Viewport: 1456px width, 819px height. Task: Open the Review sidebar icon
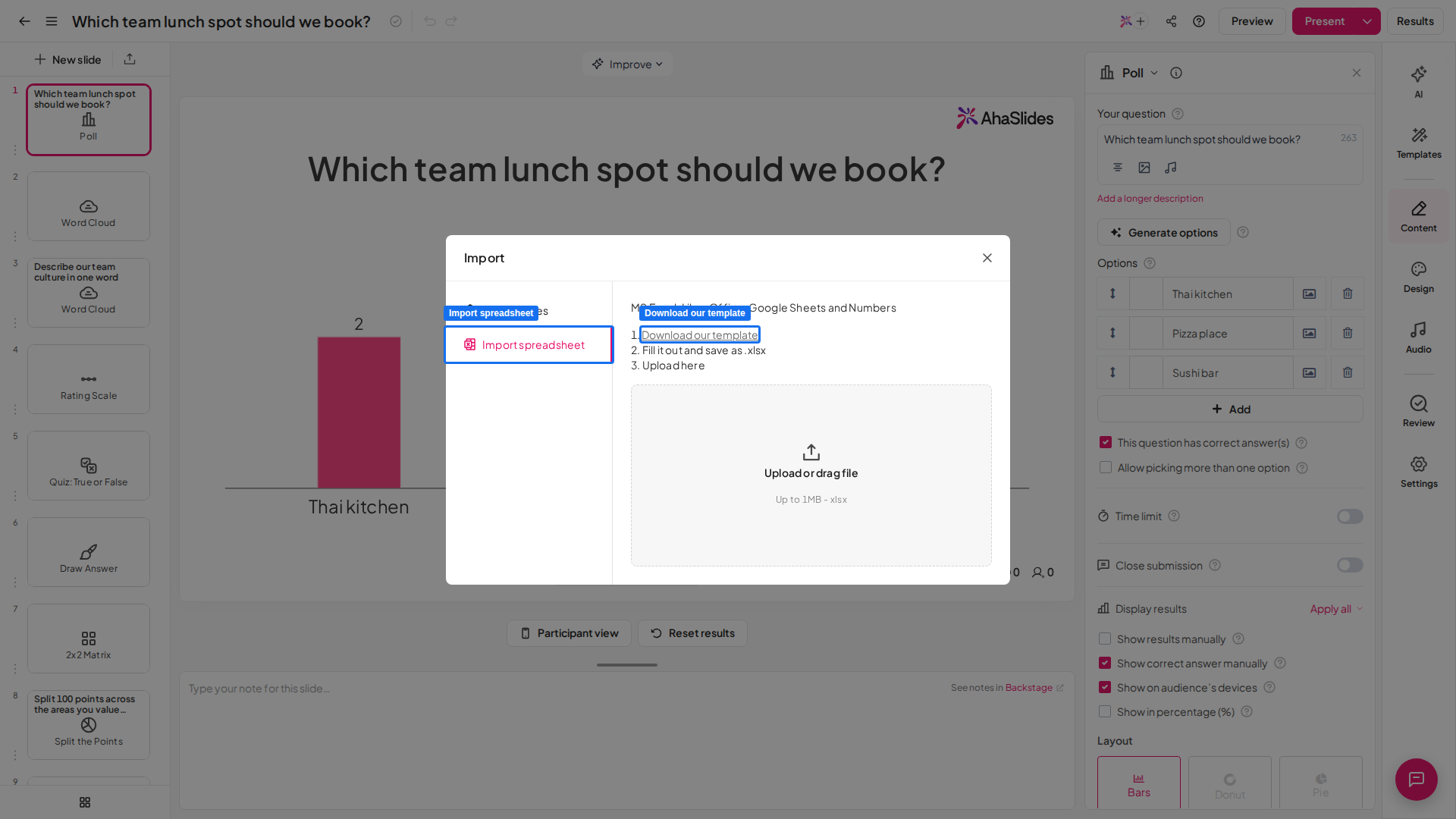(1419, 412)
